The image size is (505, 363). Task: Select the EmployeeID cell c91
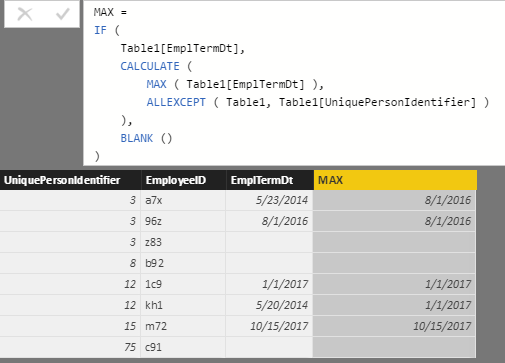[x=183, y=347]
